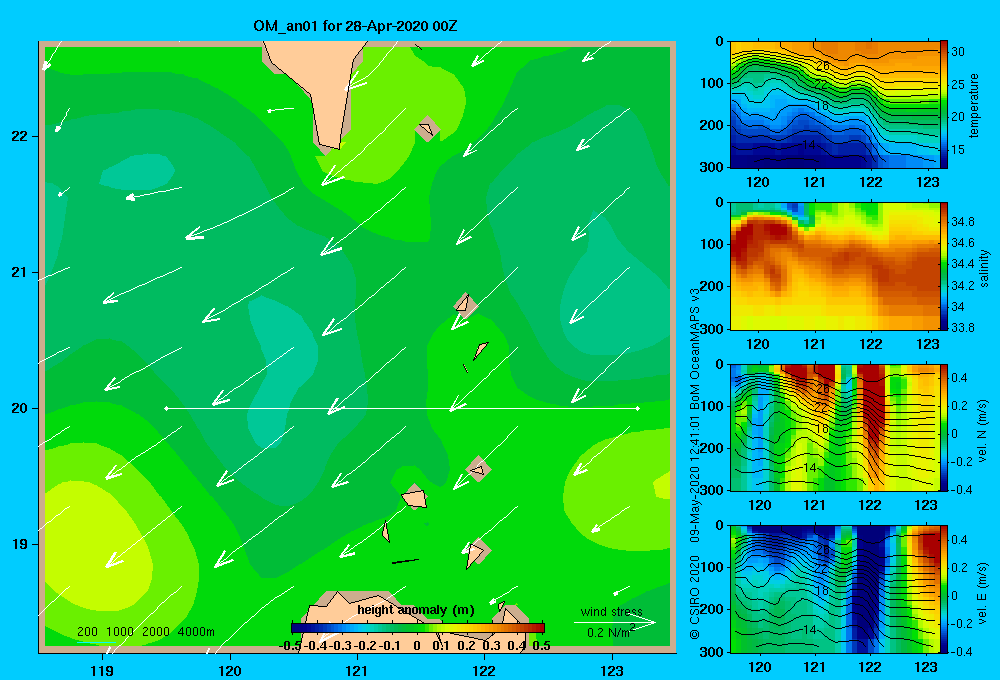Click the "vel. E (m/s)" colorbar label

tap(983, 593)
